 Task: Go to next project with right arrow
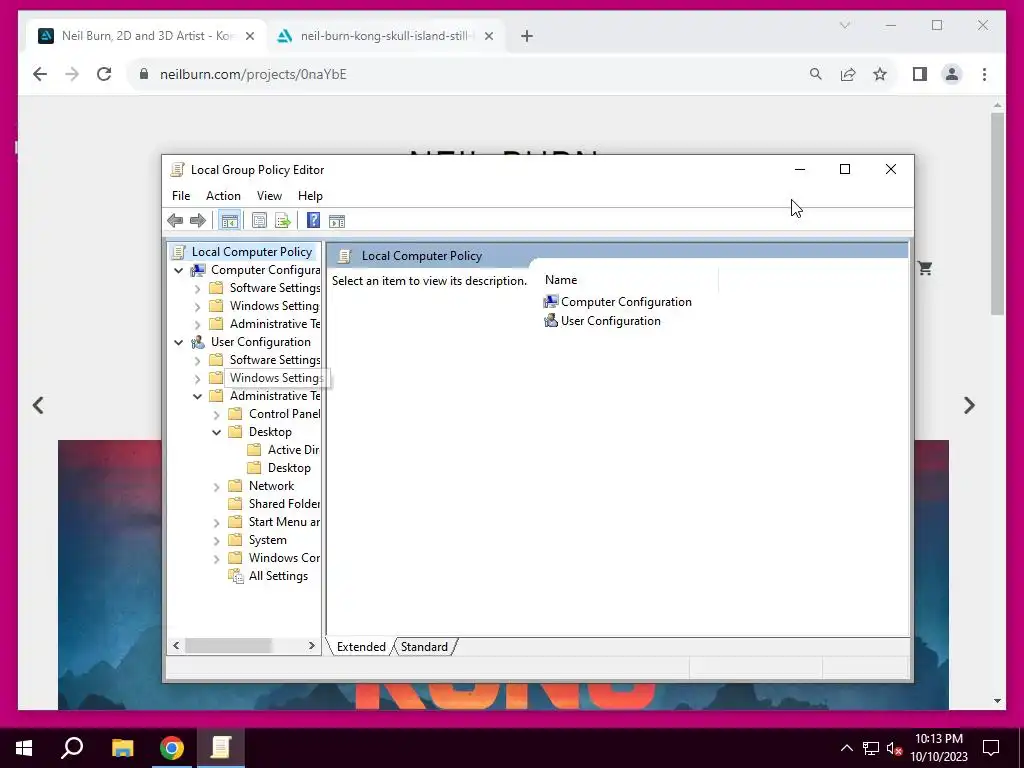tap(969, 406)
